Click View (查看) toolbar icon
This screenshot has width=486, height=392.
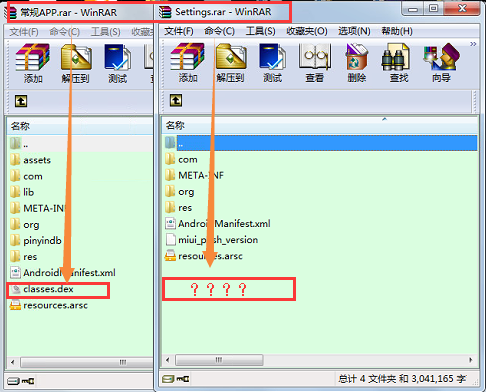315,63
